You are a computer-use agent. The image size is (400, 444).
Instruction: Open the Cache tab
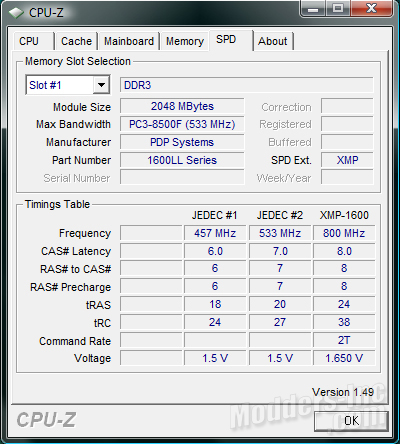click(x=76, y=41)
